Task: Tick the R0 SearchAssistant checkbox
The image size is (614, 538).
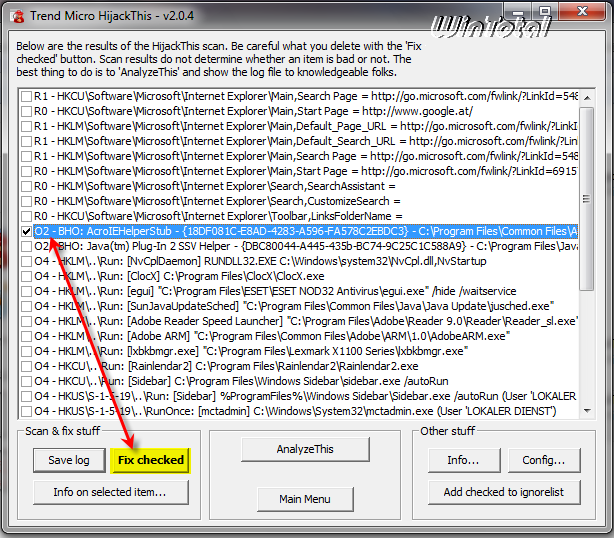Action: tap(26, 186)
